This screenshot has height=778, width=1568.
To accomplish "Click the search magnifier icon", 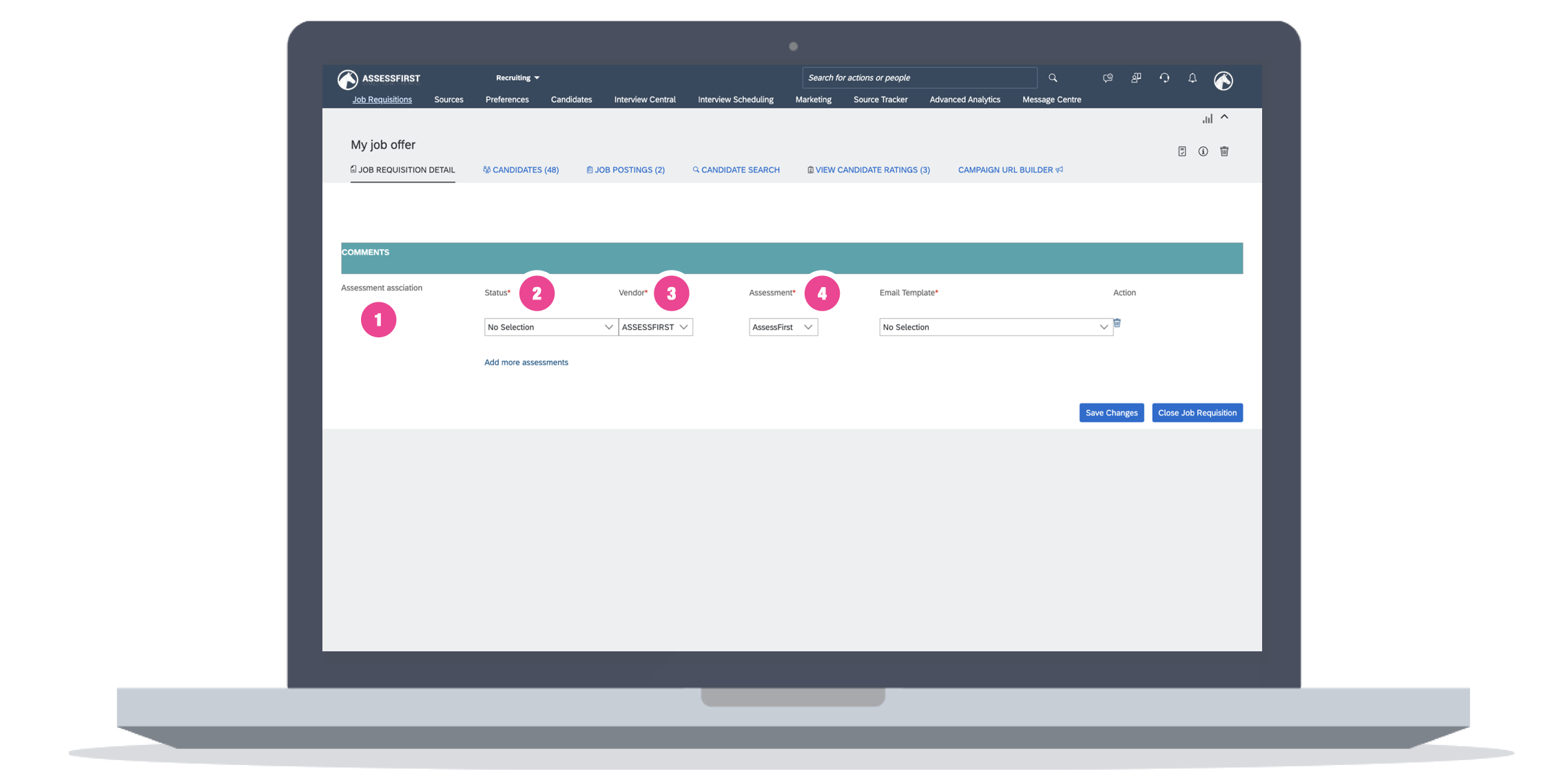I will point(1053,78).
